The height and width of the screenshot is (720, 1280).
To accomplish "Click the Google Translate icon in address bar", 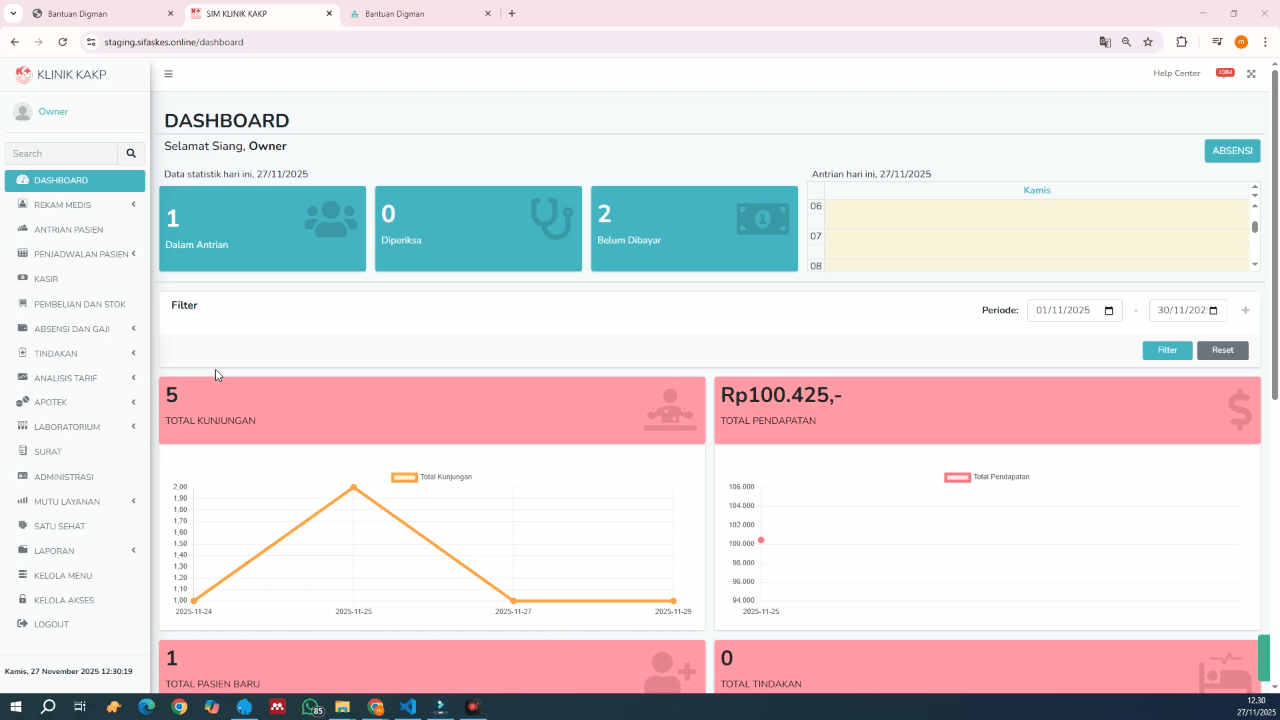I will pos(1105,42).
